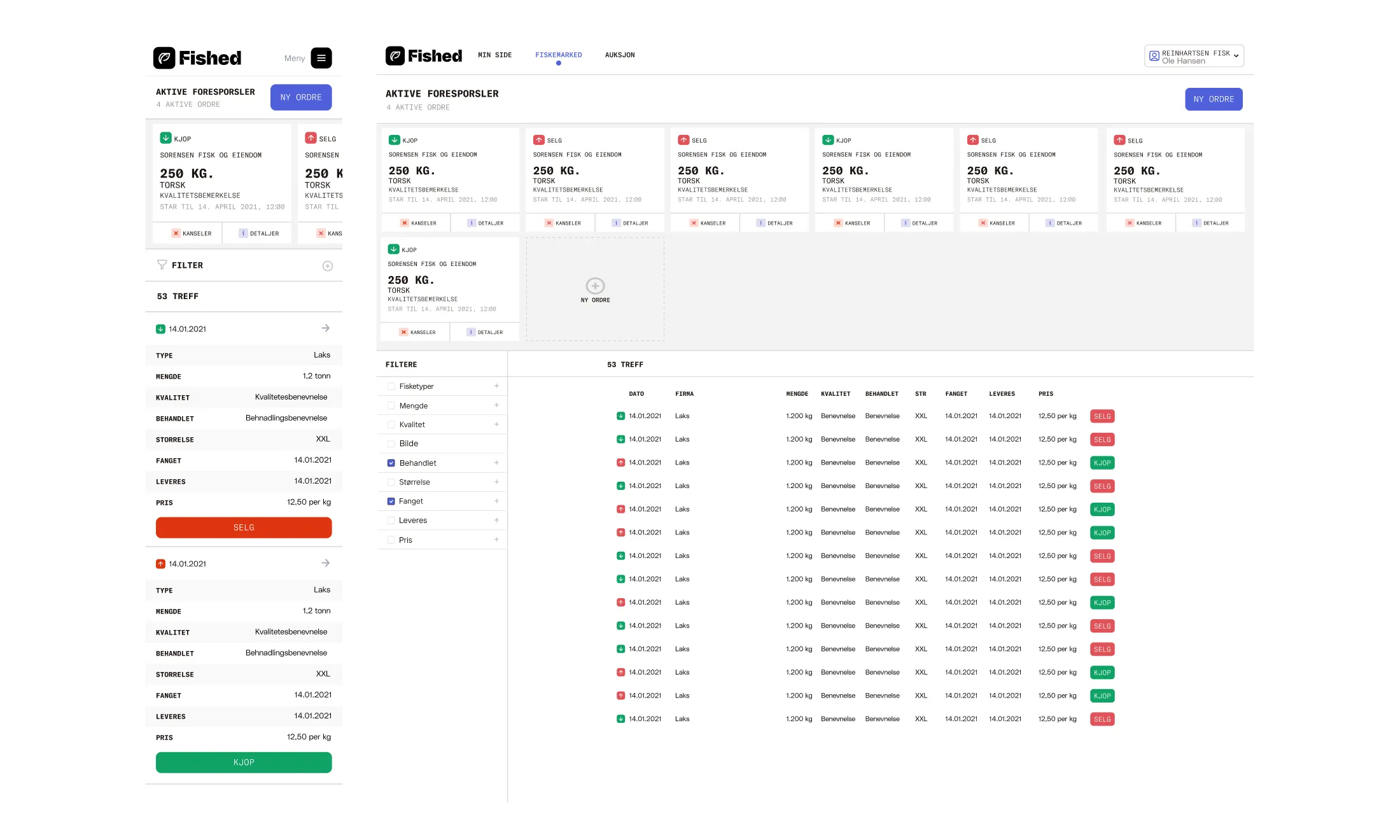The width and height of the screenshot is (1400, 840).
Task: Click the desktop NY ORDRE button
Action: click(1213, 99)
